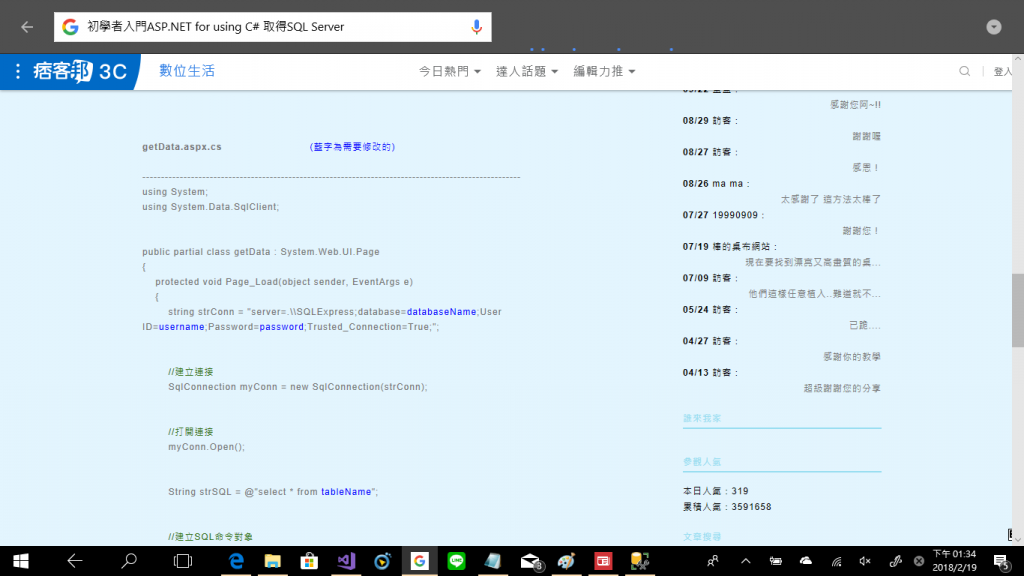1024x576 pixels.
Task: Open battery status tray icon
Action: 775,561
